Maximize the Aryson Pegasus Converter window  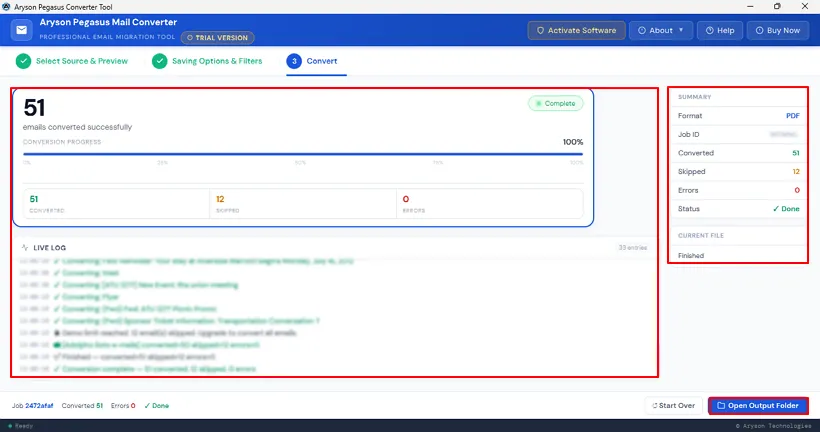[x=777, y=6]
